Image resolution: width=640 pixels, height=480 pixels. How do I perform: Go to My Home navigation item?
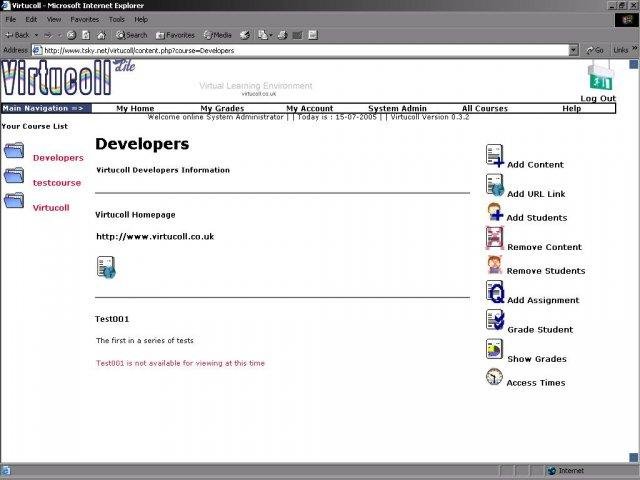pyautogui.click(x=135, y=109)
